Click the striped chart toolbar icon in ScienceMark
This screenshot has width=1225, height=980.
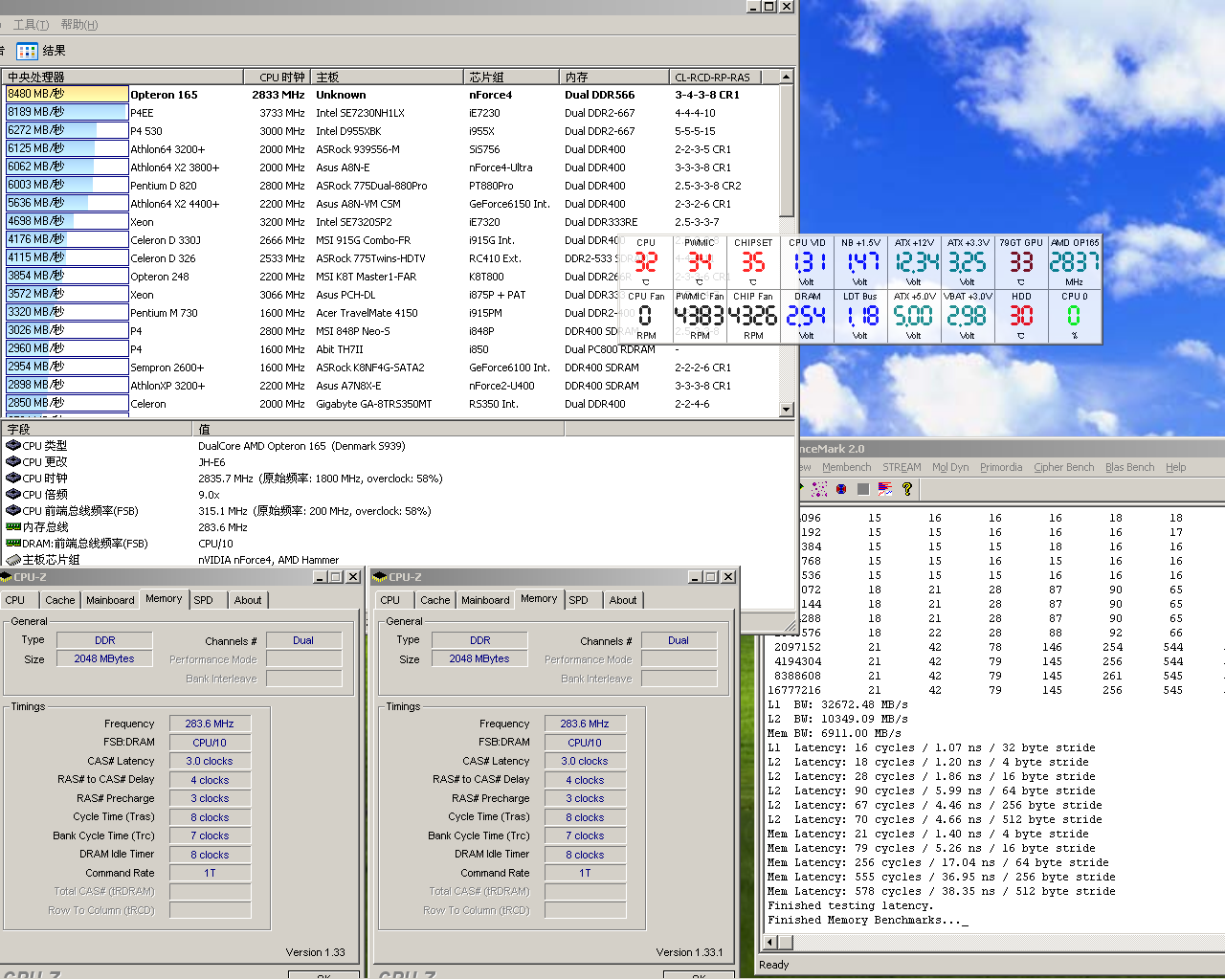885,489
